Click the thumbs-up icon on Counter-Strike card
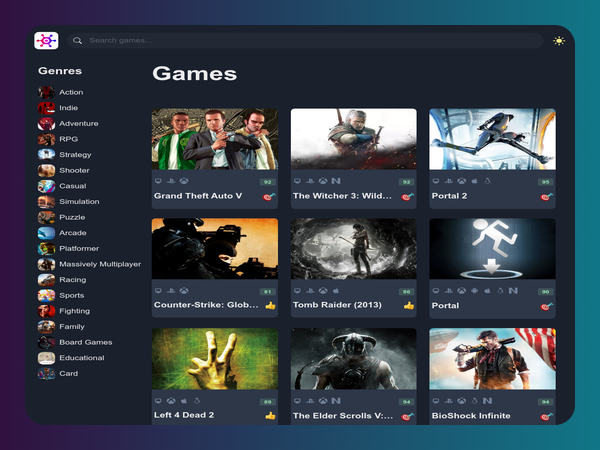Image resolution: width=600 pixels, height=450 pixels. [270, 306]
